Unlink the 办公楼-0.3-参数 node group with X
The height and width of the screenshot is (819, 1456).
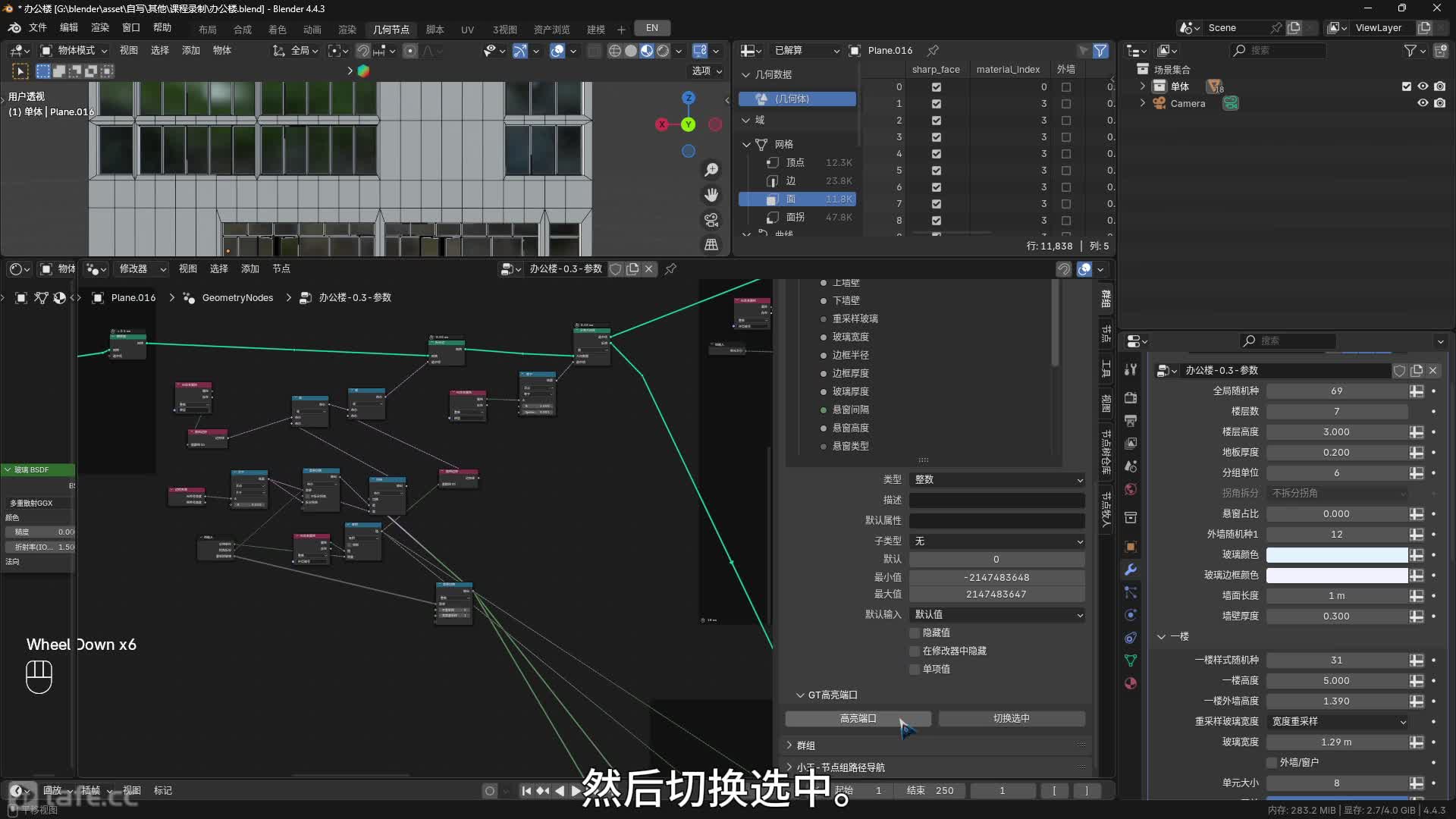click(x=649, y=269)
